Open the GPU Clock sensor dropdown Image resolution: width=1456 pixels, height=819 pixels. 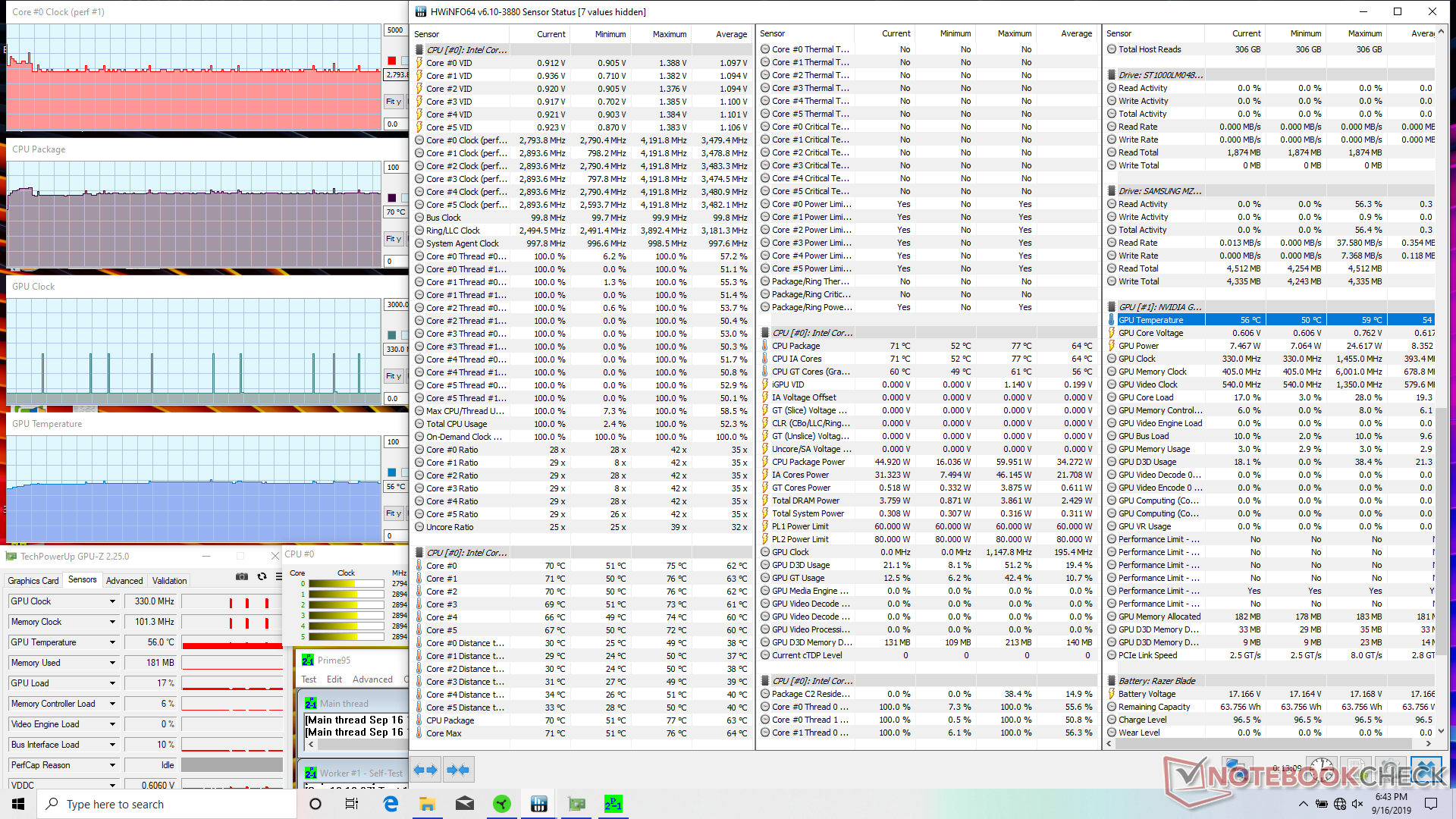(112, 601)
